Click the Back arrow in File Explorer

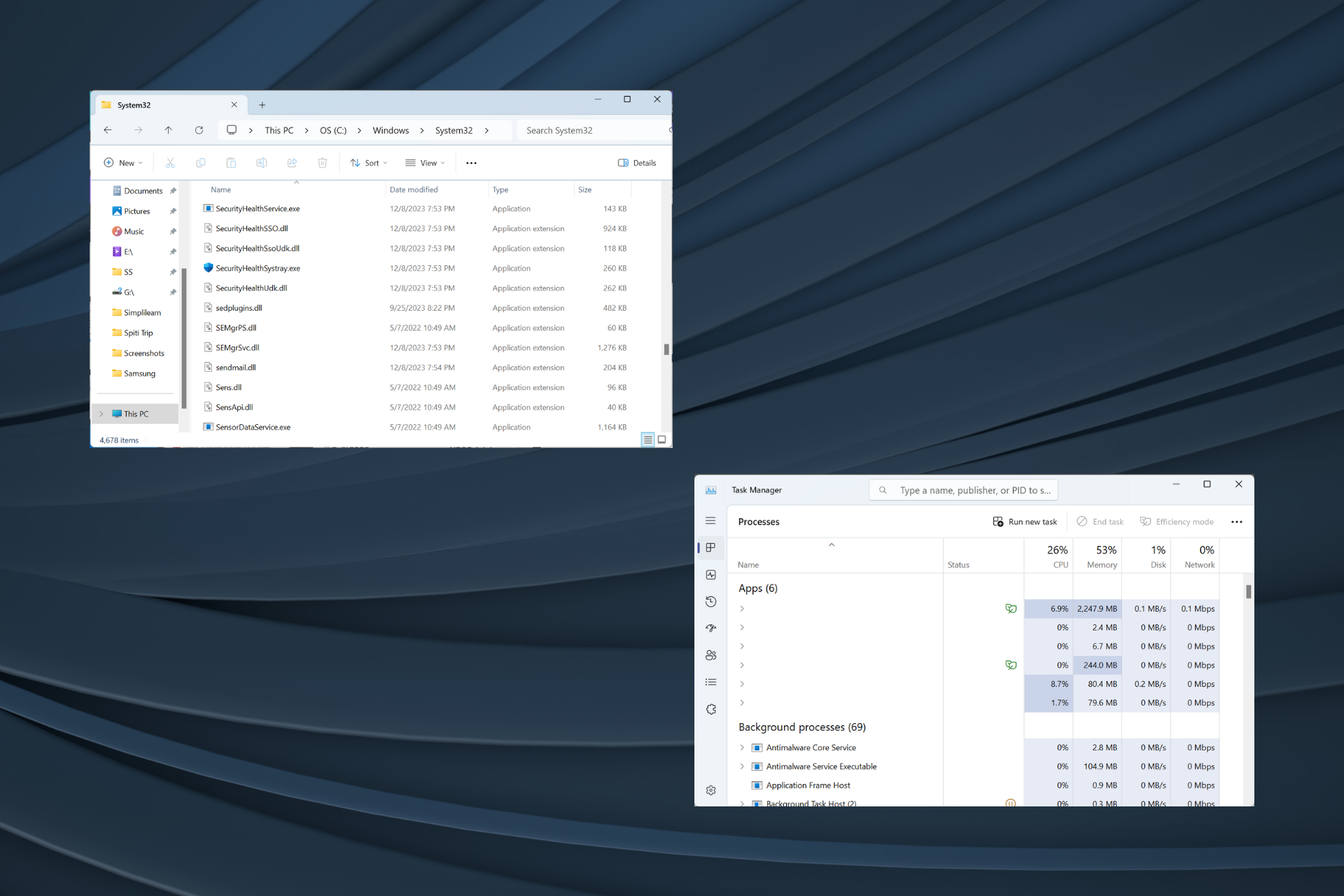pyautogui.click(x=108, y=130)
